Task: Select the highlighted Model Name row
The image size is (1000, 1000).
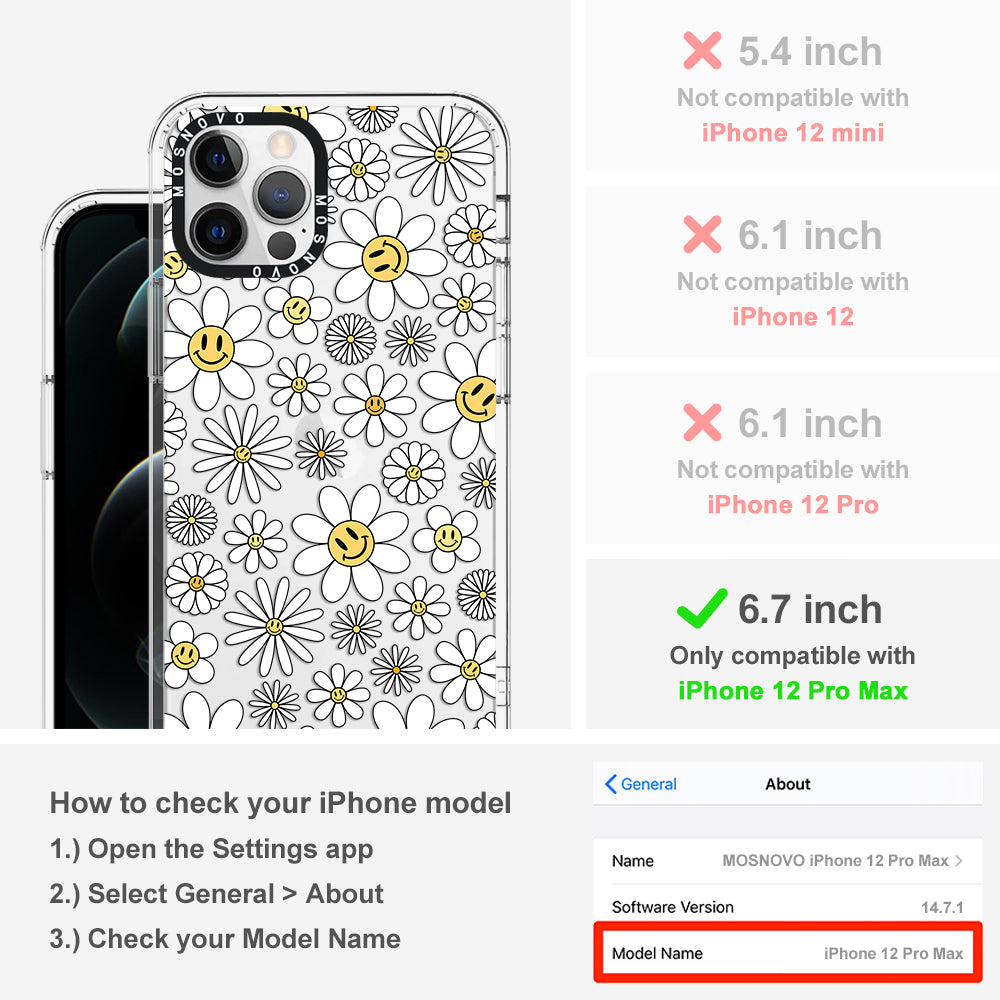Action: (x=788, y=953)
